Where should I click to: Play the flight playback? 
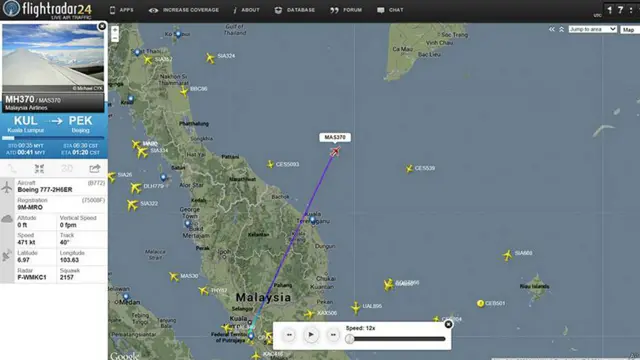[x=311, y=335]
